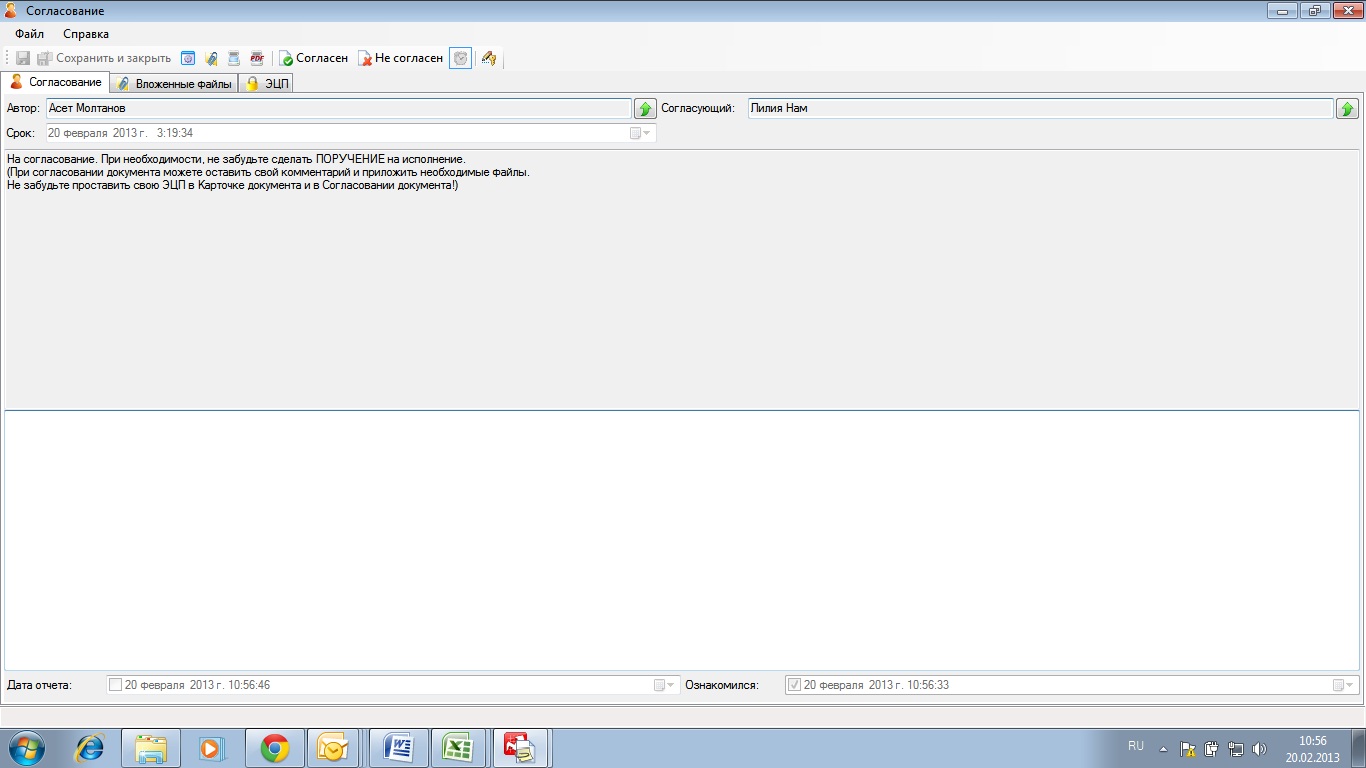The width and height of the screenshot is (1366, 768).
Task: Switch to the ЭЦП tab
Action: [268, 84]
